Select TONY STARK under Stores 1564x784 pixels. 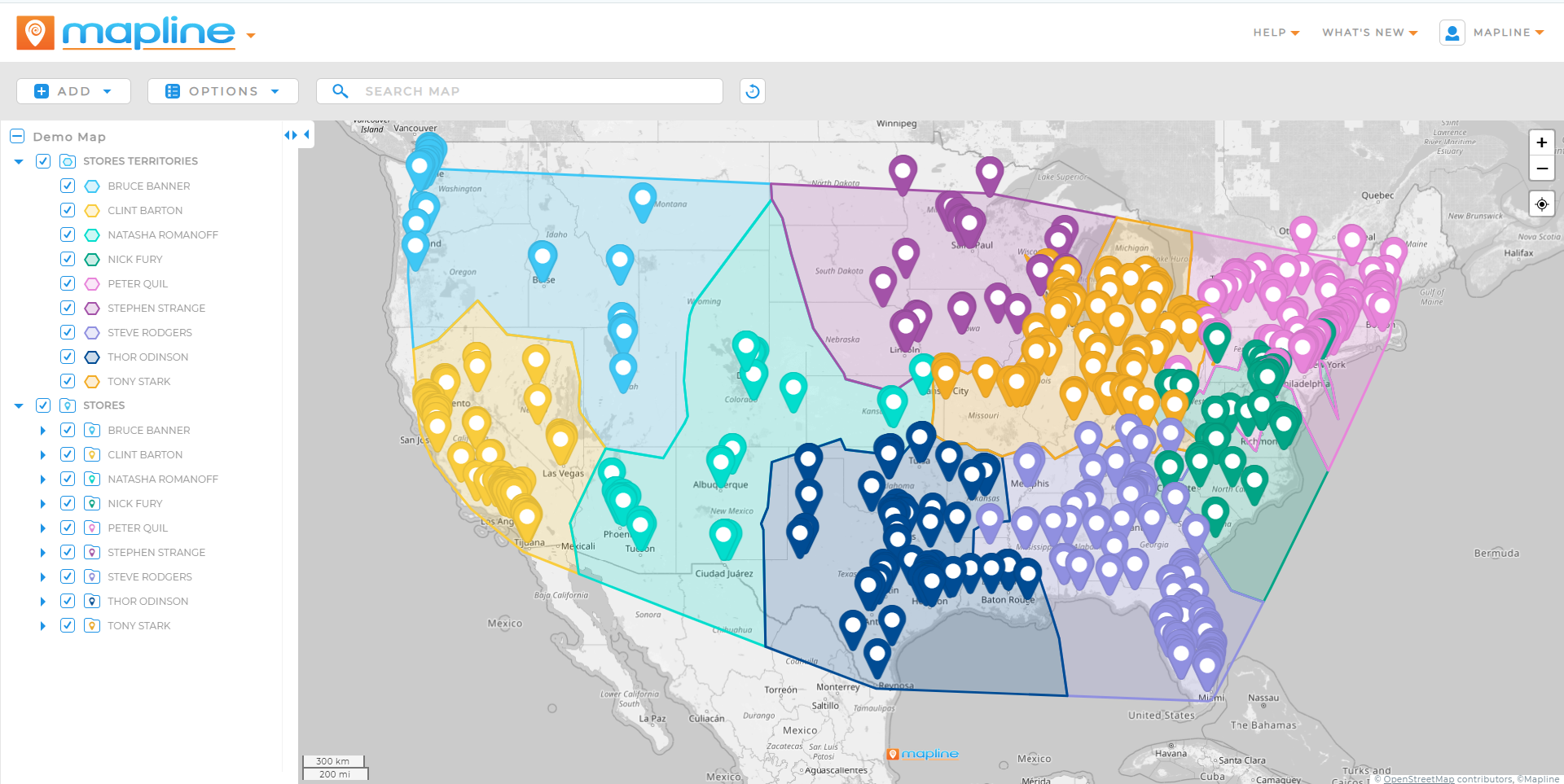click(139, 625)
